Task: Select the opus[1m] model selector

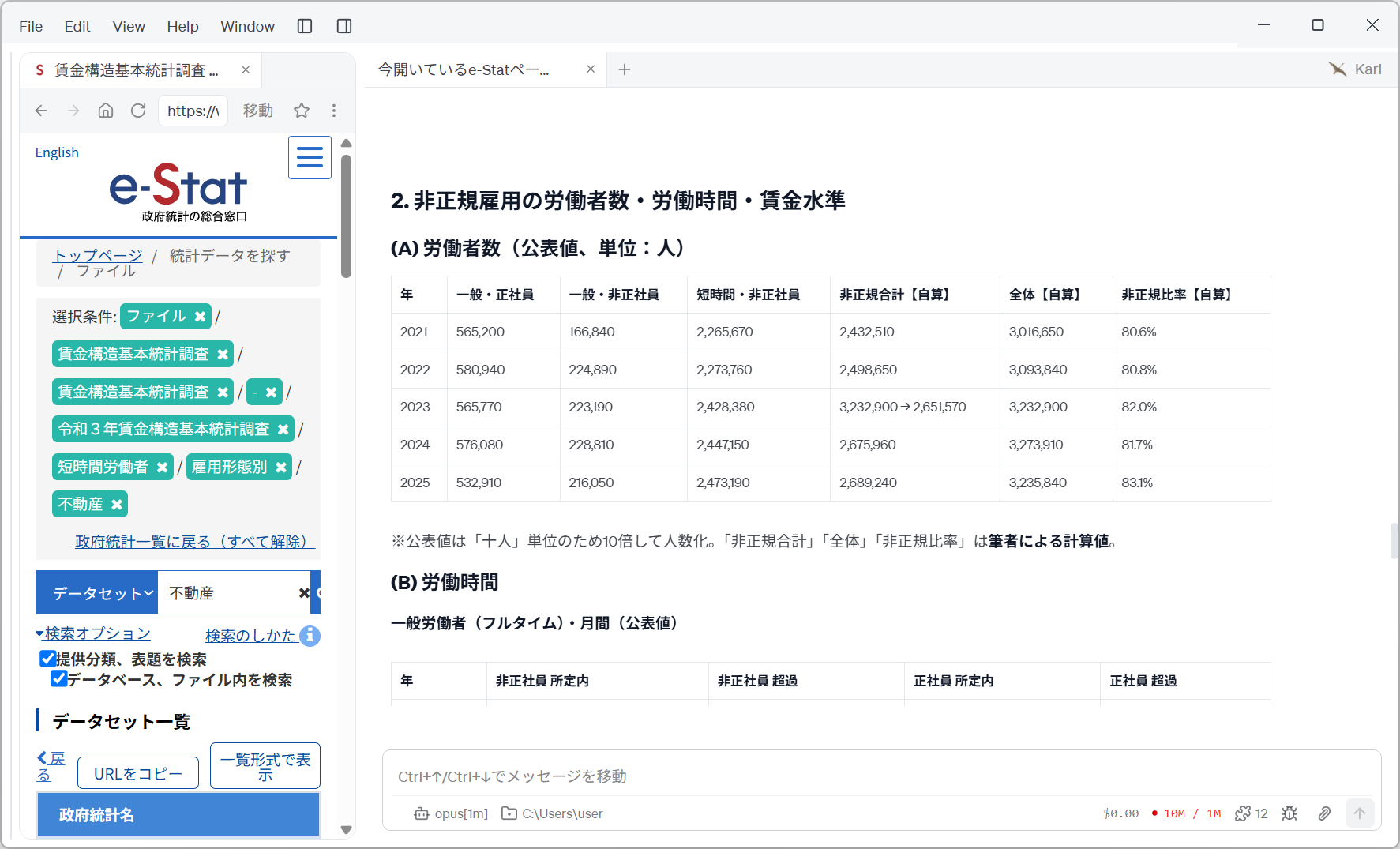Action: (x=452, y=813)
